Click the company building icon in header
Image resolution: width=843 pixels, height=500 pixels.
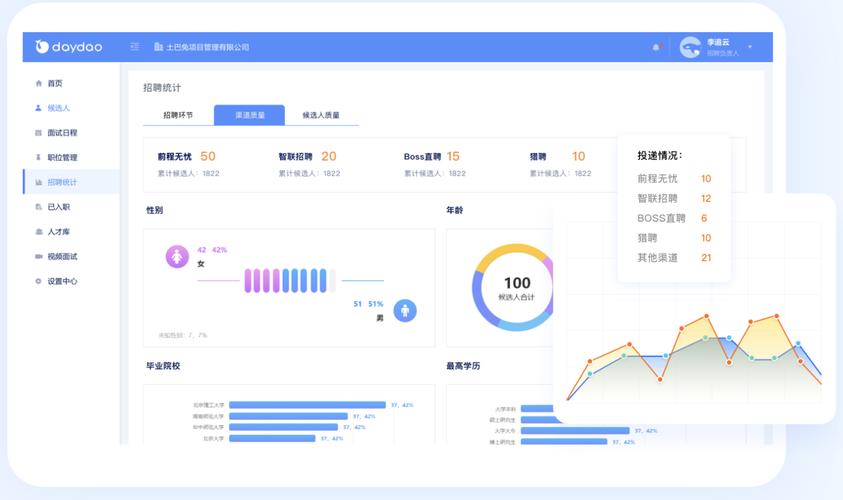(x=158, y=47)
